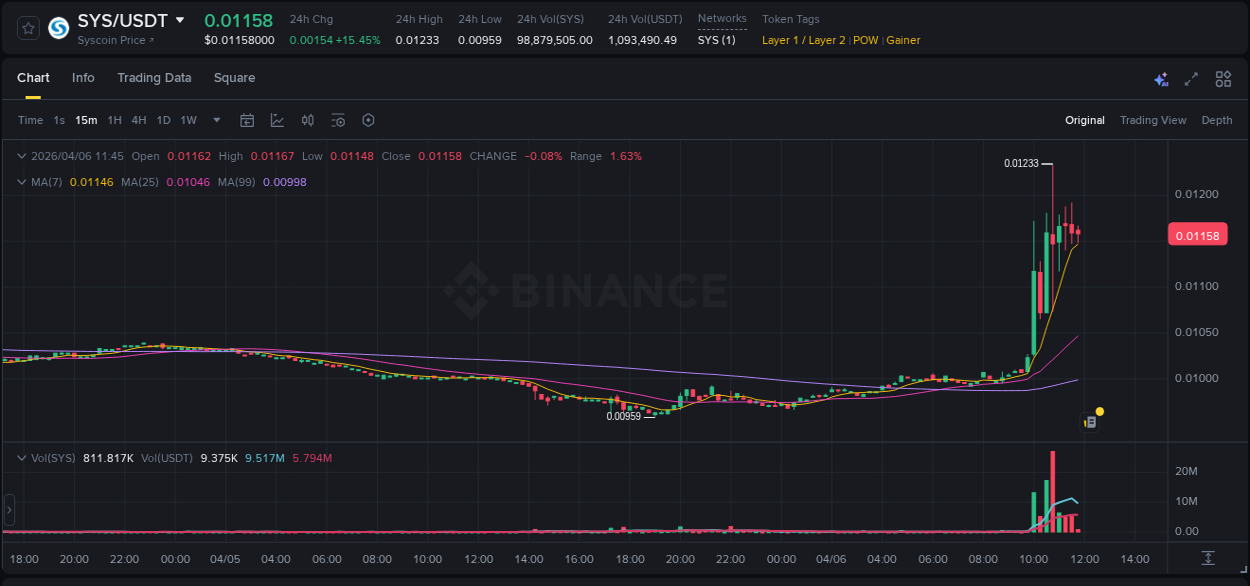Image resolution: width=1250 pixels, height=586 pixels.
Task: Select Original chart view
Action: [1085, 120]
